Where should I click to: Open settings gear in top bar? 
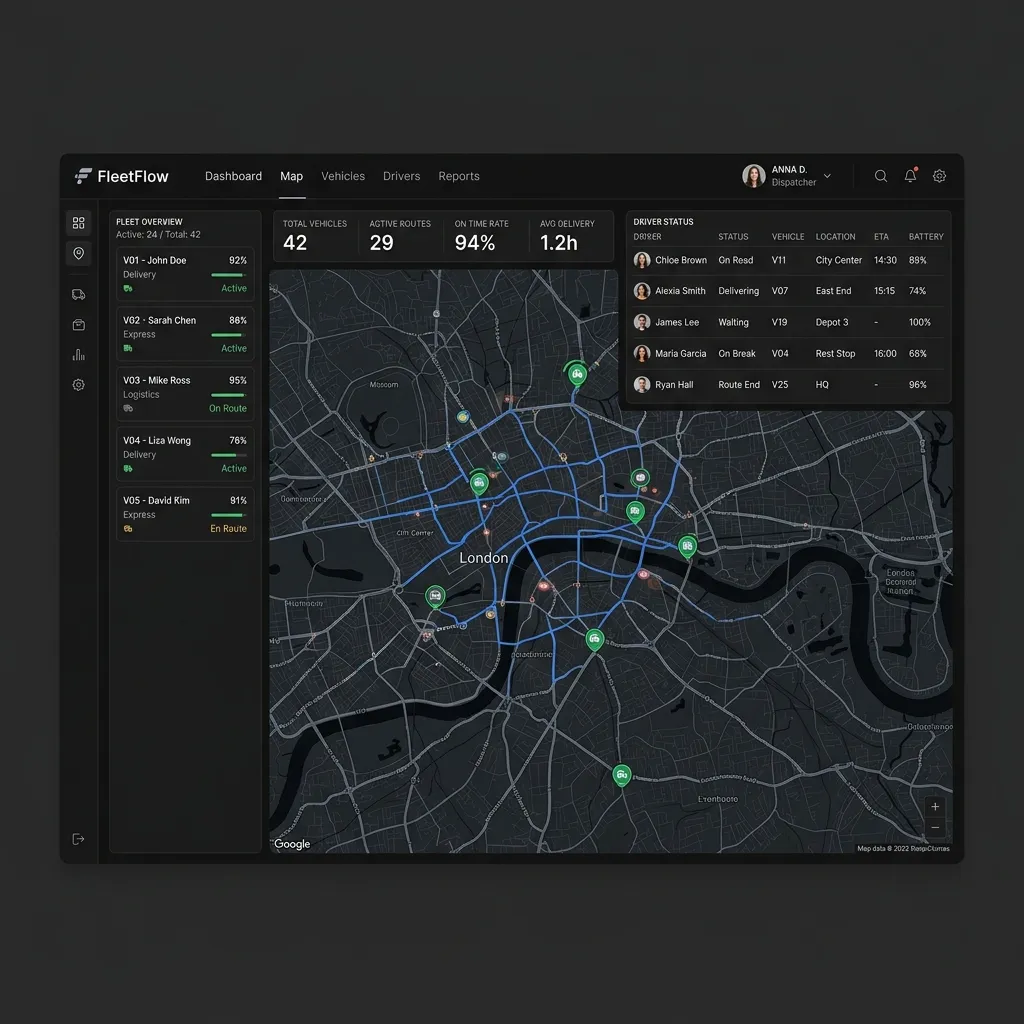pos(939,176)
